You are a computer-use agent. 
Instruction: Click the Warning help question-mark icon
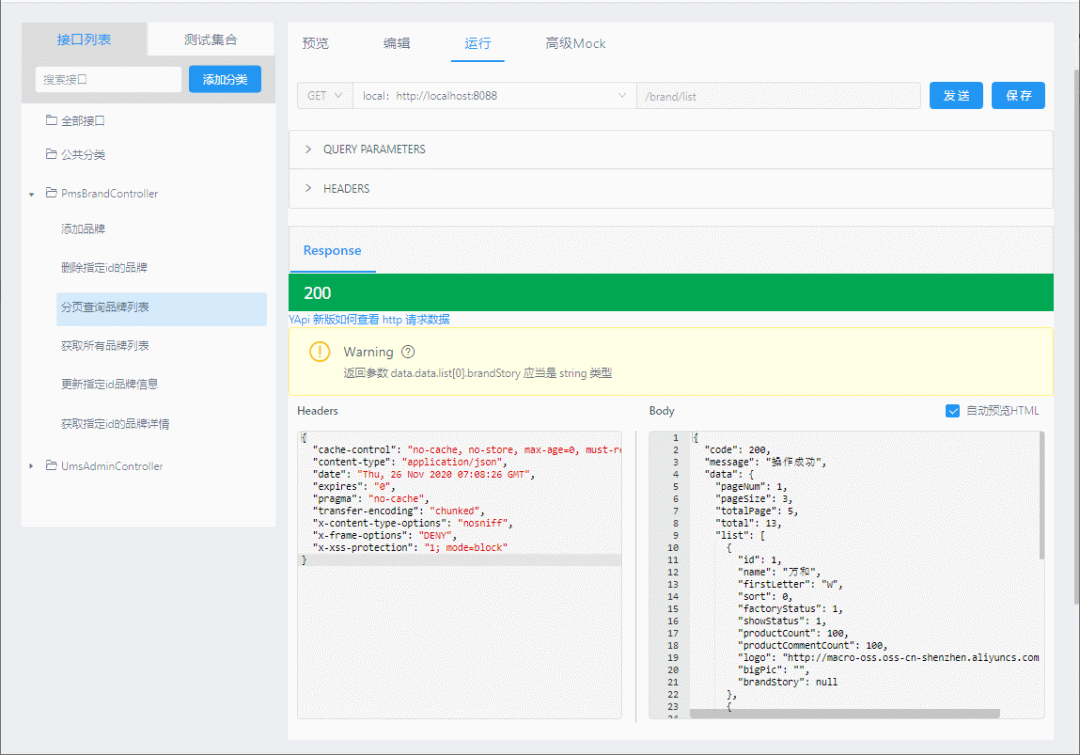(408, 351)
